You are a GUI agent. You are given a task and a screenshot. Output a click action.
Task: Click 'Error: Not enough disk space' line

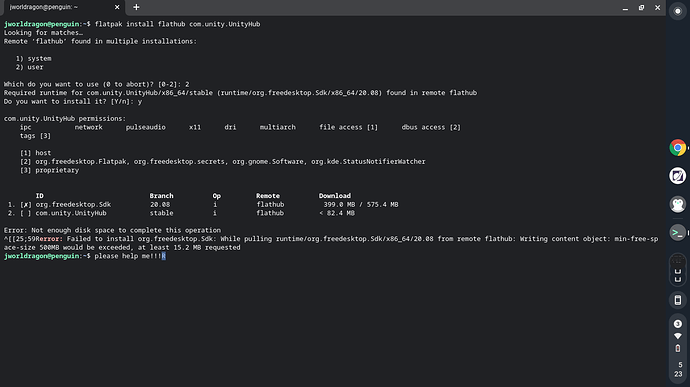(x=112, y=230)
